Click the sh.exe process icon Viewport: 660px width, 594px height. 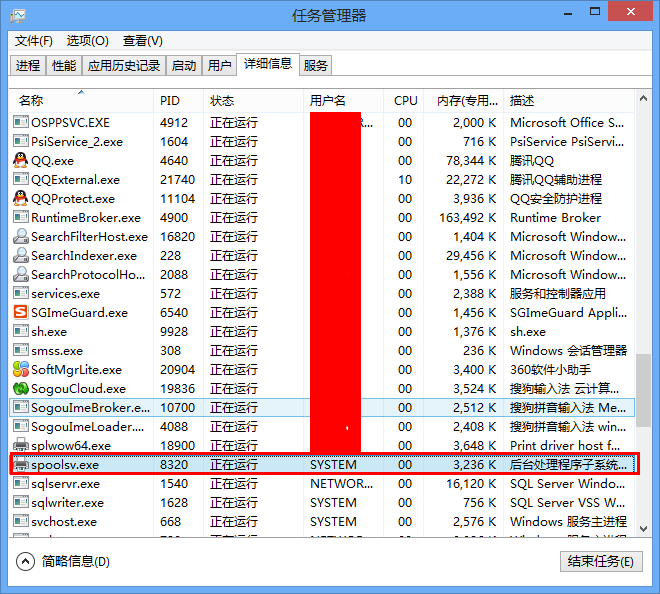[x=20, y=332]
